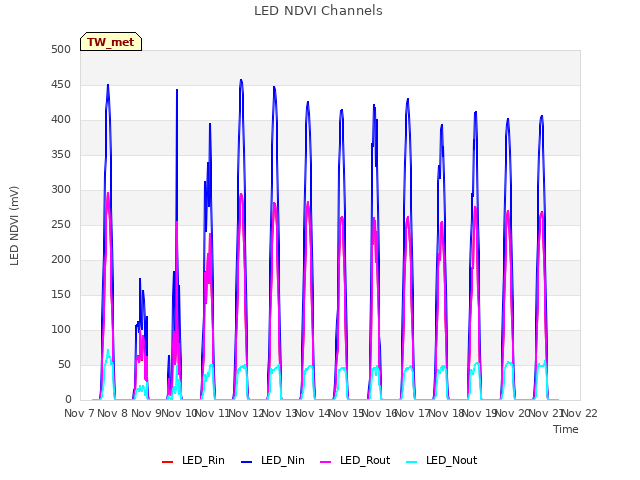Click the 450 y-axis tick label
The height and width of the screenshot is (480, 640).
[61, 84]
